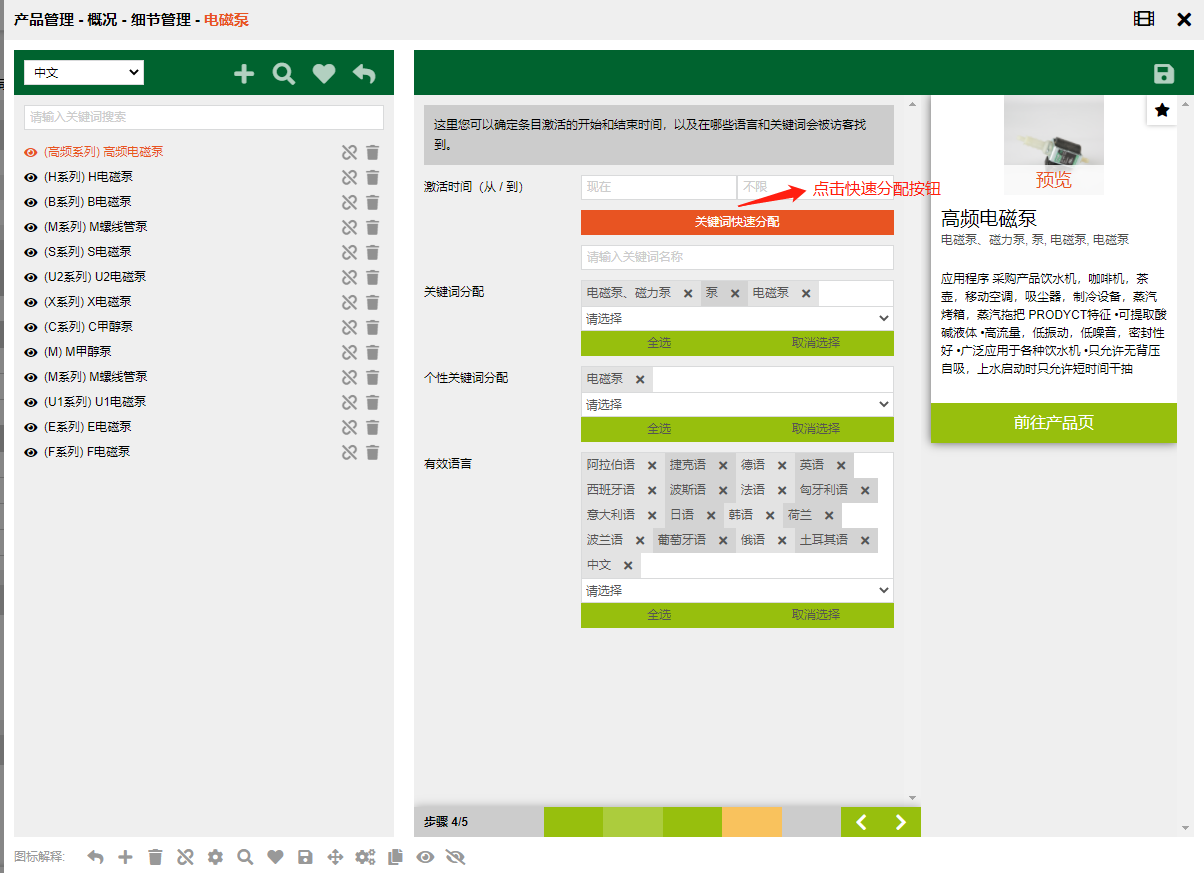Click the film layout icon at top right
Viewport: 1204px width, 873px height.
tap(1144, 19)
